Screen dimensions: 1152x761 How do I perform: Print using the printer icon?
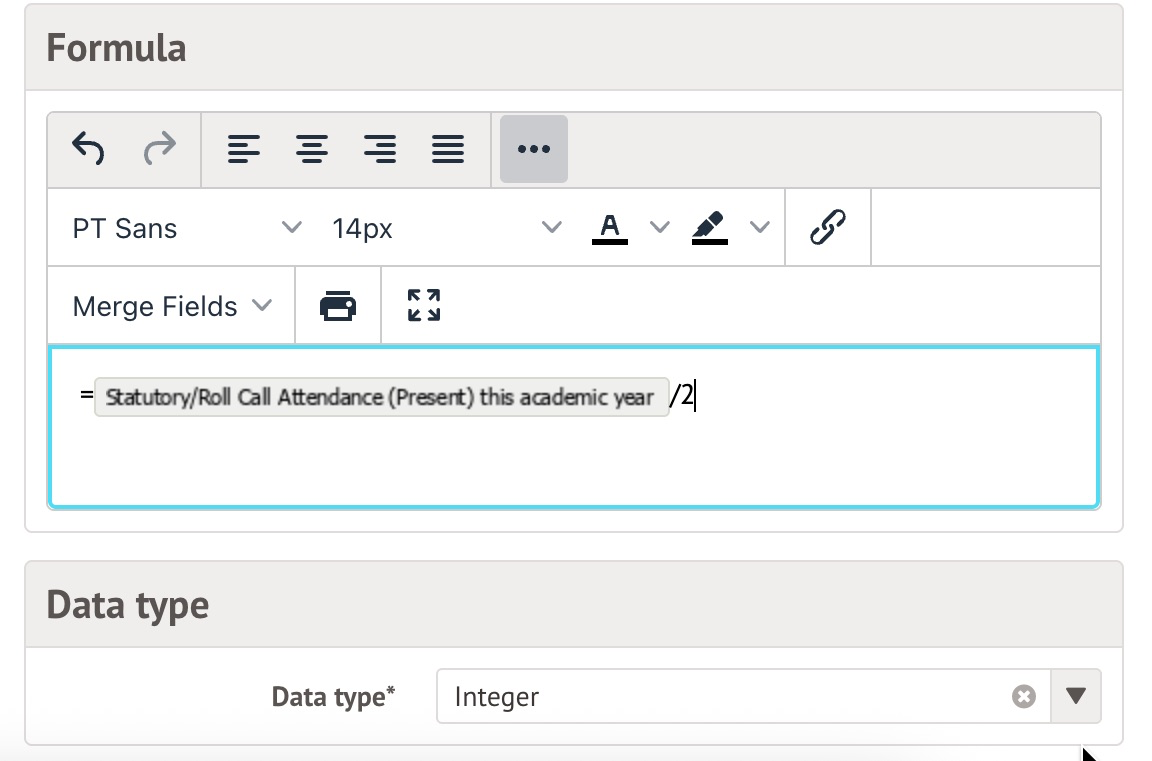click(x=338, y=306)
